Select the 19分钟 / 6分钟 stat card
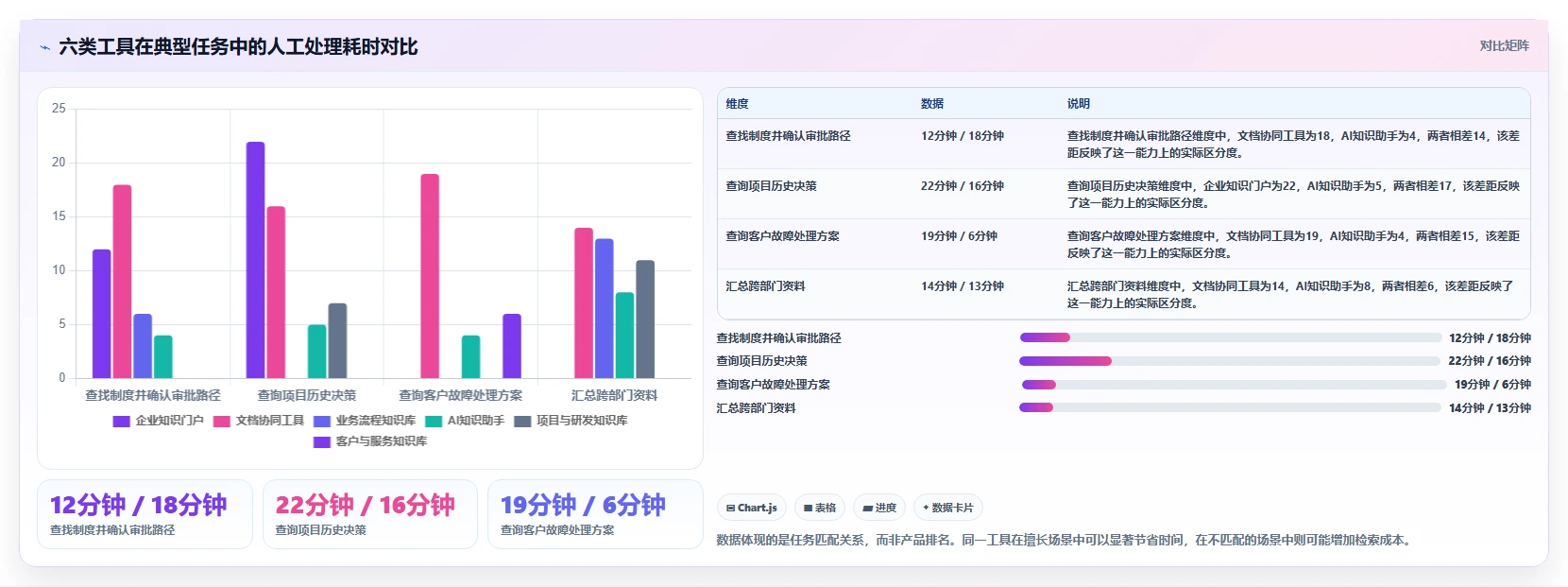1568x587 pixels. [595, 514]
